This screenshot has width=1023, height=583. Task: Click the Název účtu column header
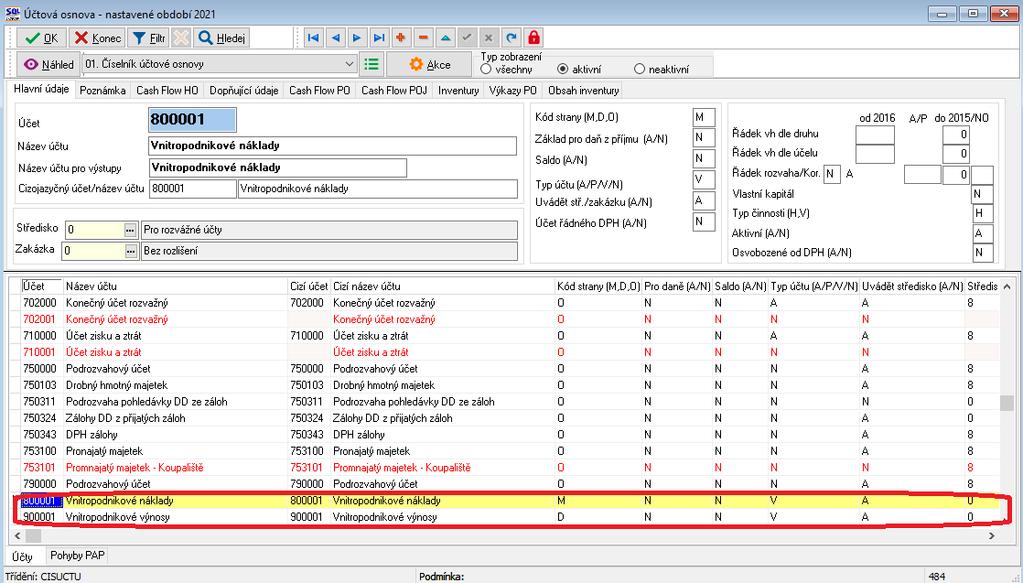(176, 286)
